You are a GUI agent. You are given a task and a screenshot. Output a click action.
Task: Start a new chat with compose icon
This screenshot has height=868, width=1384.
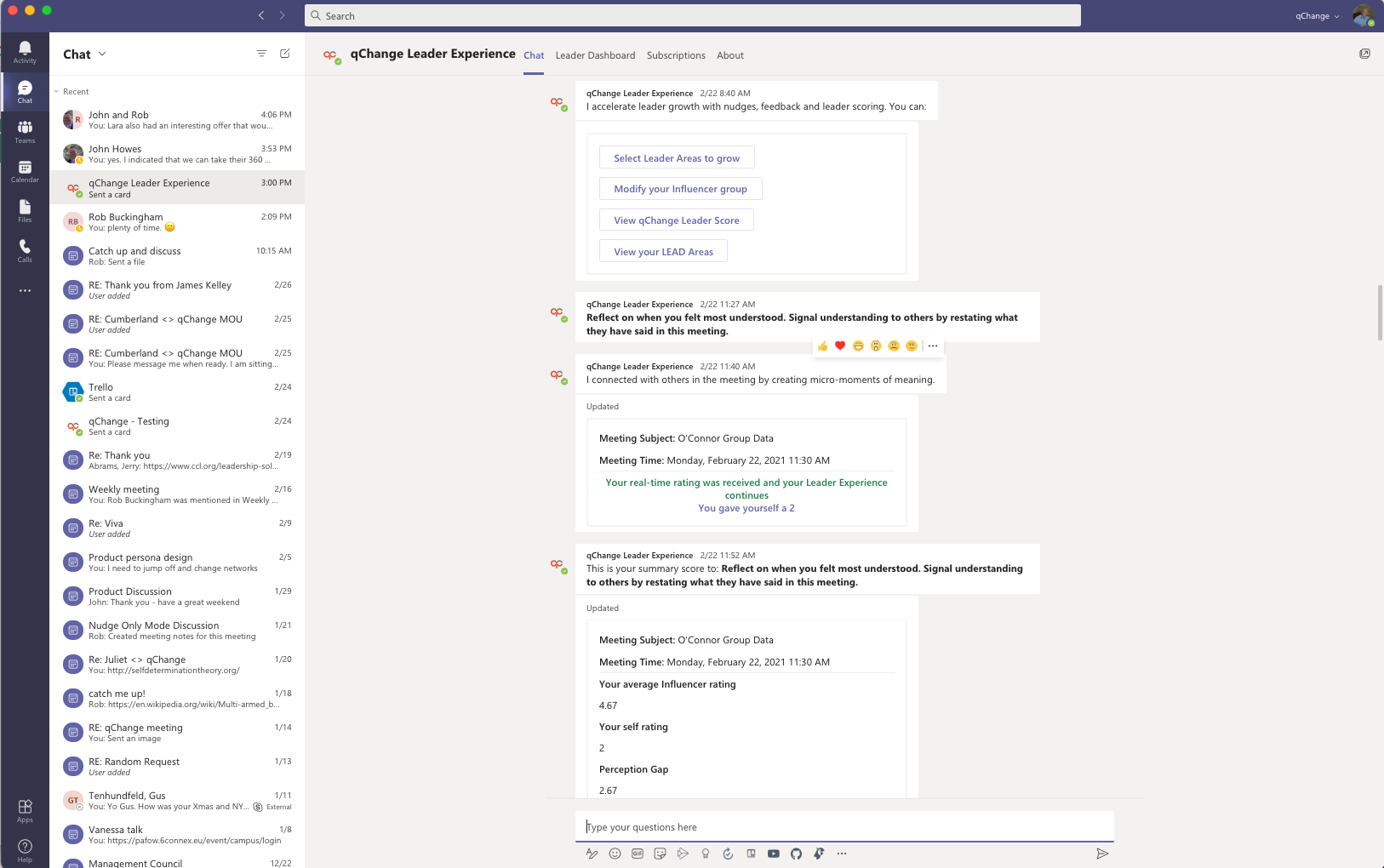pos(285,54)
